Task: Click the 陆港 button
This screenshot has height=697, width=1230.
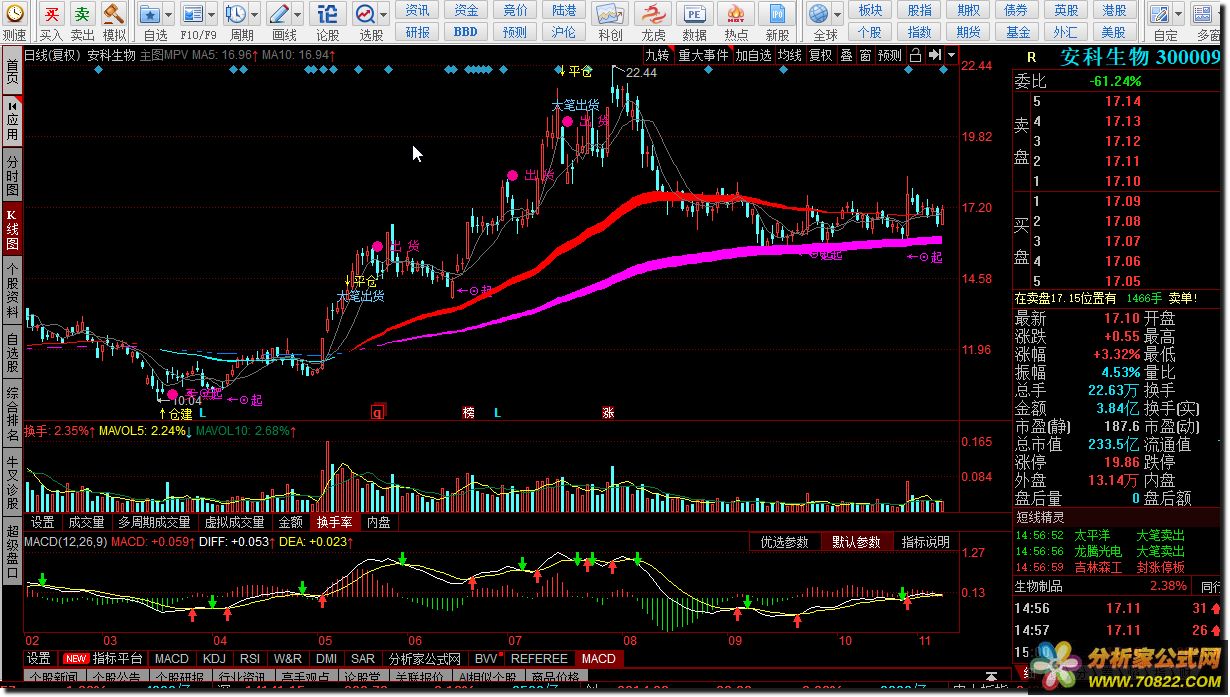Action: tap(564, 10)
